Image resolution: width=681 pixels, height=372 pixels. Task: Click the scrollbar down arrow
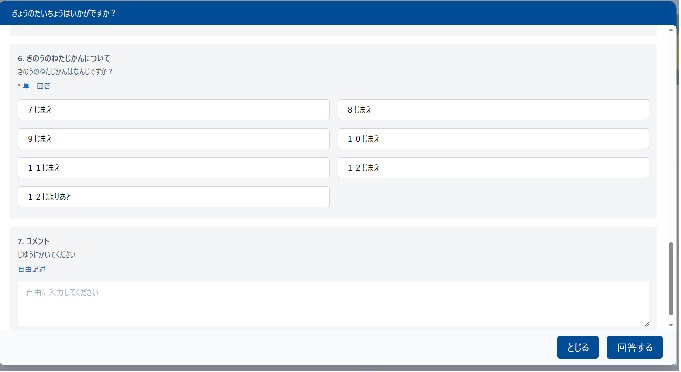[671, 325]
